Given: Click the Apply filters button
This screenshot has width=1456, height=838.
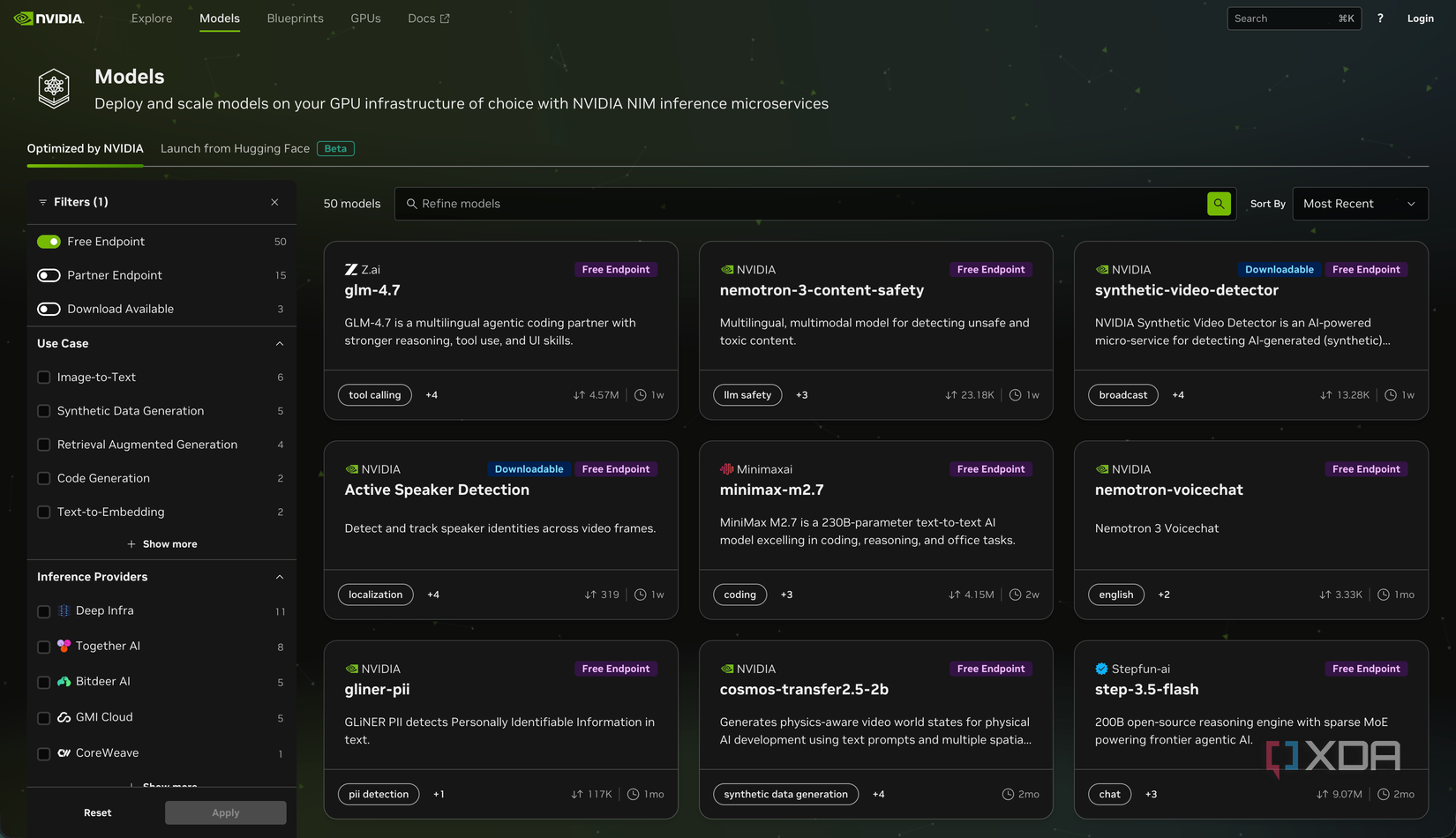Looking at the screenshot, I should tap(225, 812).
